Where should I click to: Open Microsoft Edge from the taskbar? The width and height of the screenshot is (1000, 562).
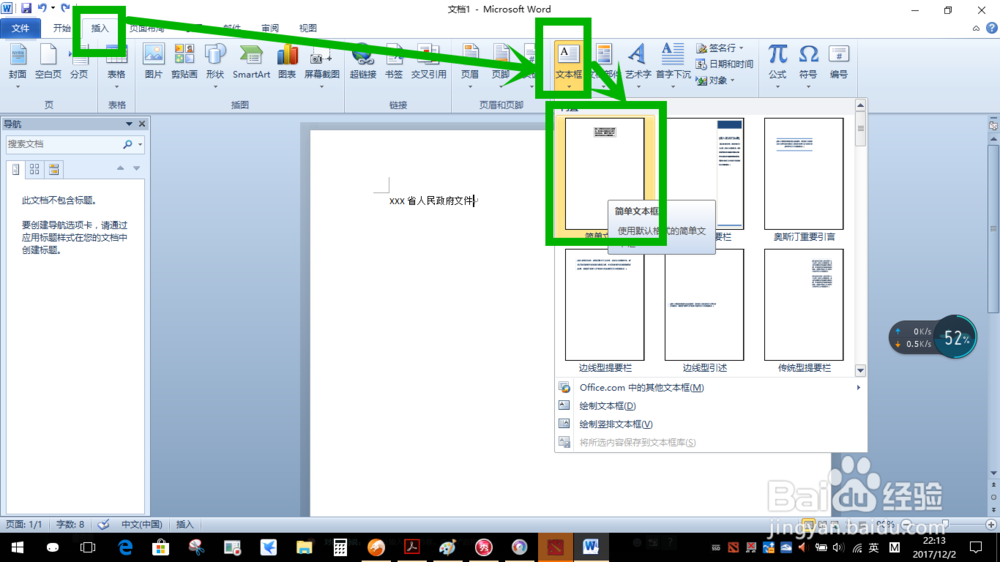tap(125, 547)
